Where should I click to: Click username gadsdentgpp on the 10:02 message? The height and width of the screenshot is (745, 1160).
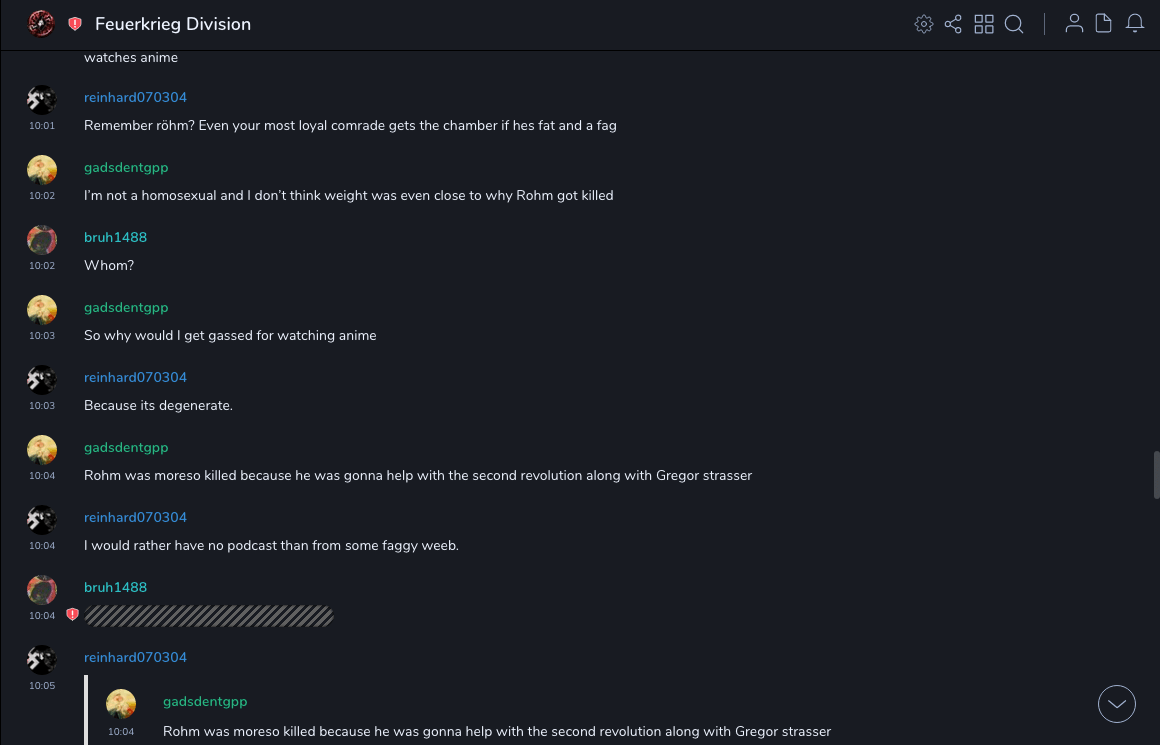[x=126, y=167]
